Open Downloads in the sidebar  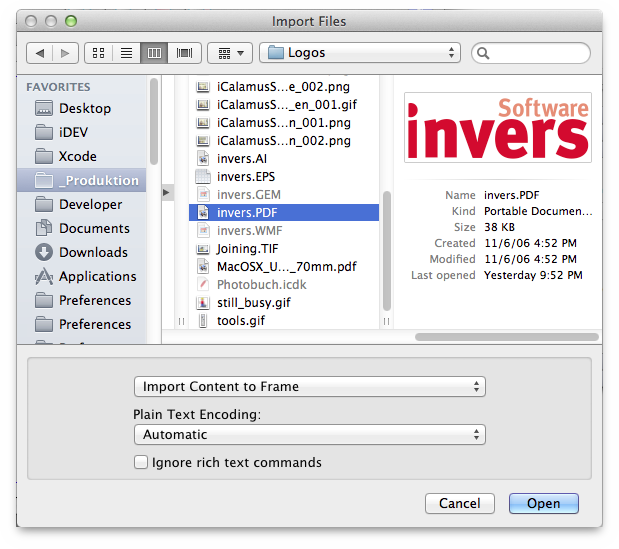[x=92, y=252]
